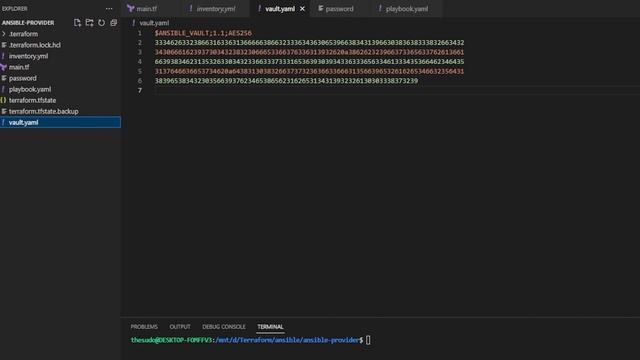Select the TERMINAL panel tab
Viewport: 640px width, 360px height.
point(270,327)
